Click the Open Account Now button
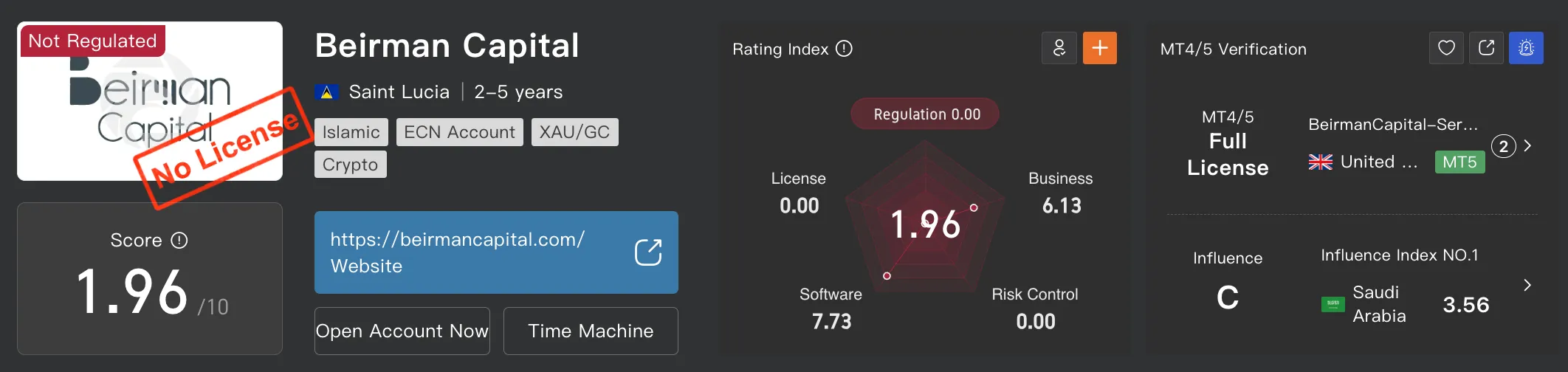1568x372 pixels. (402, 331)
